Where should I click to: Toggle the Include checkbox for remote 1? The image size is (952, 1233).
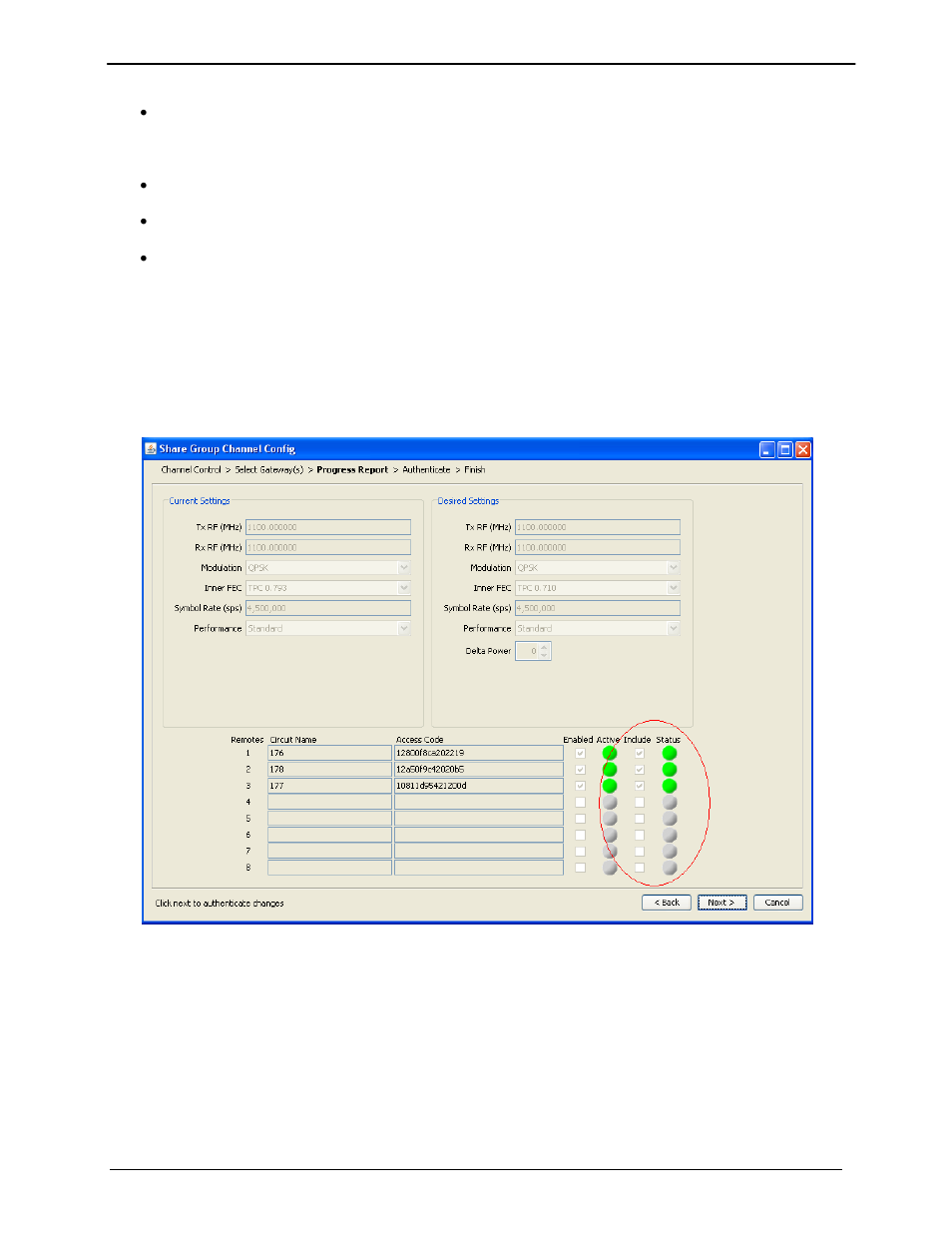tap(640, 754)
